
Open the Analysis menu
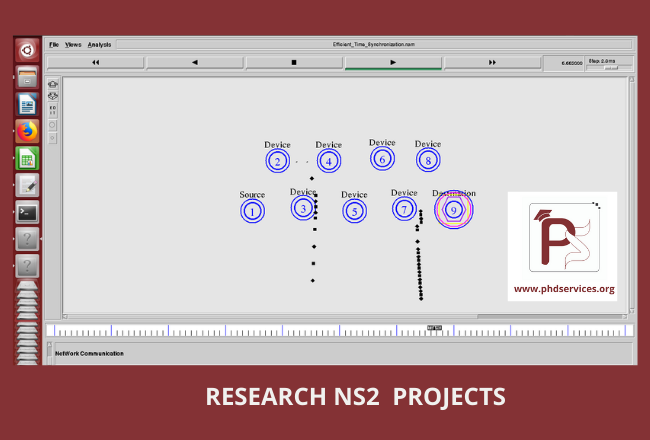99,45
